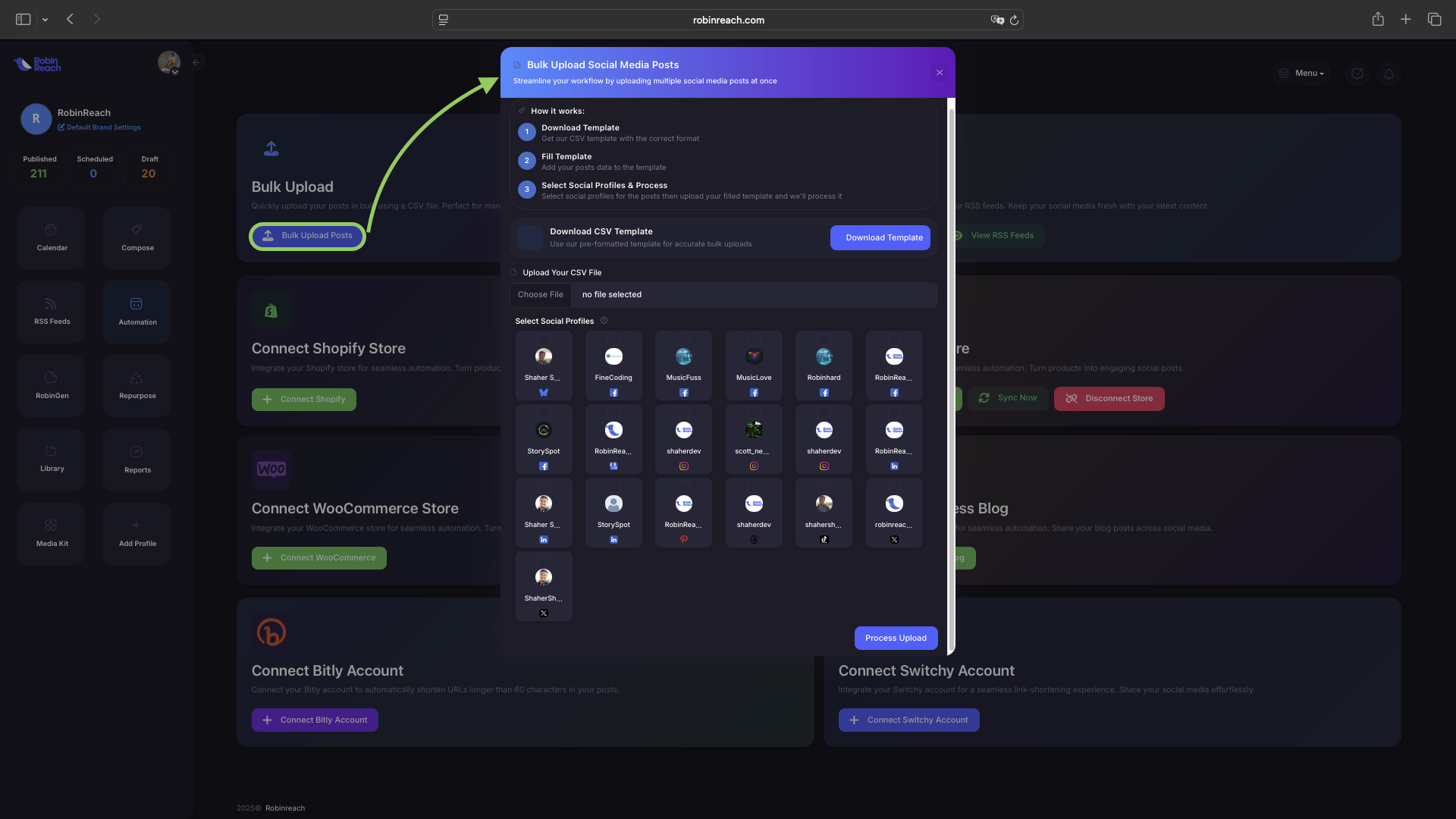
Task: Click the Choose File upload field
Action: [541, 294]
